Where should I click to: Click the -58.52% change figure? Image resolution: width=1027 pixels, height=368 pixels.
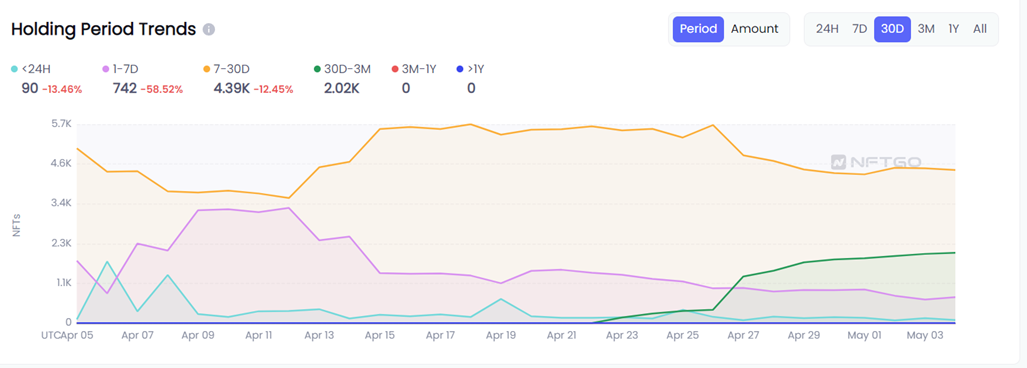(161, 89)
